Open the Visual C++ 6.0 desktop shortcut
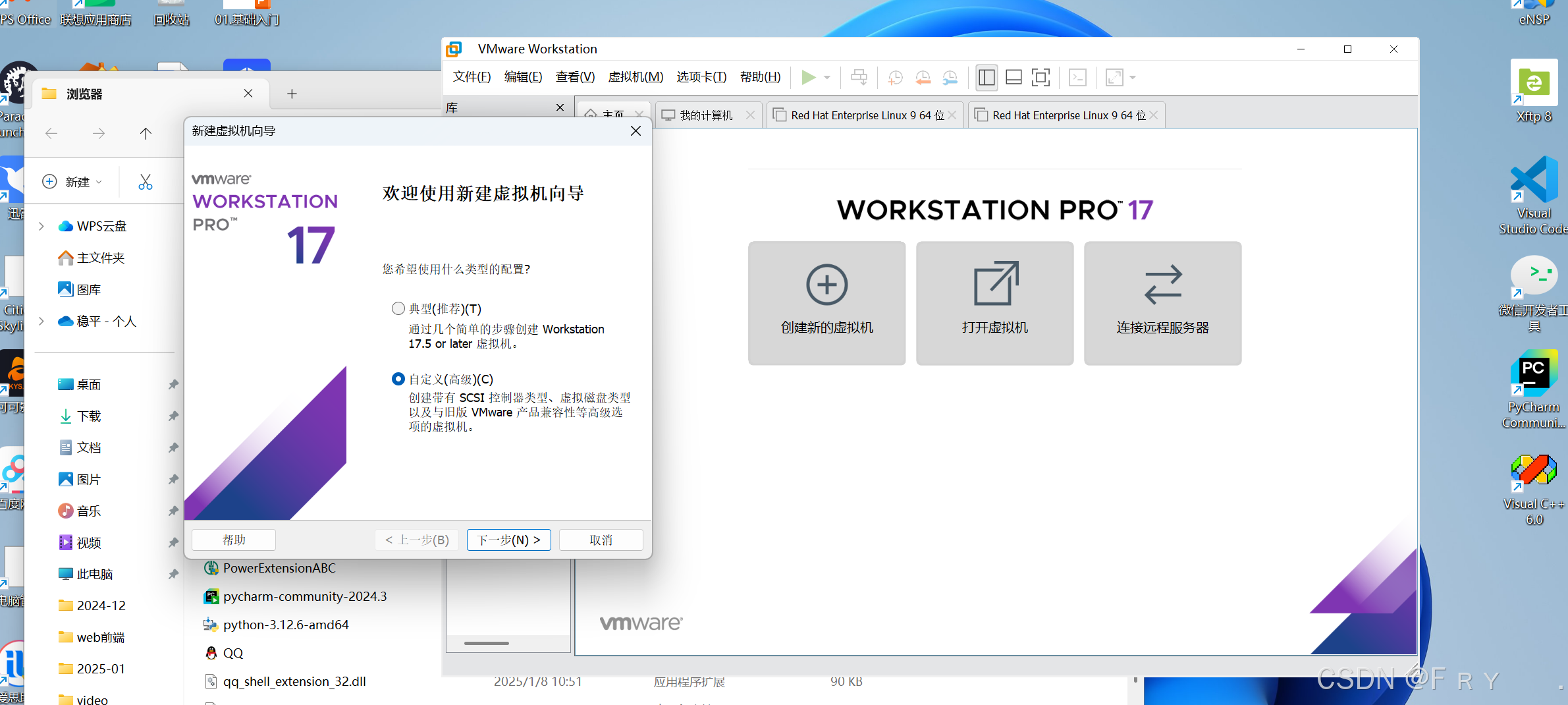Image resolution: width=1568 pixels, height=705 pixels. pos(1534,489)
